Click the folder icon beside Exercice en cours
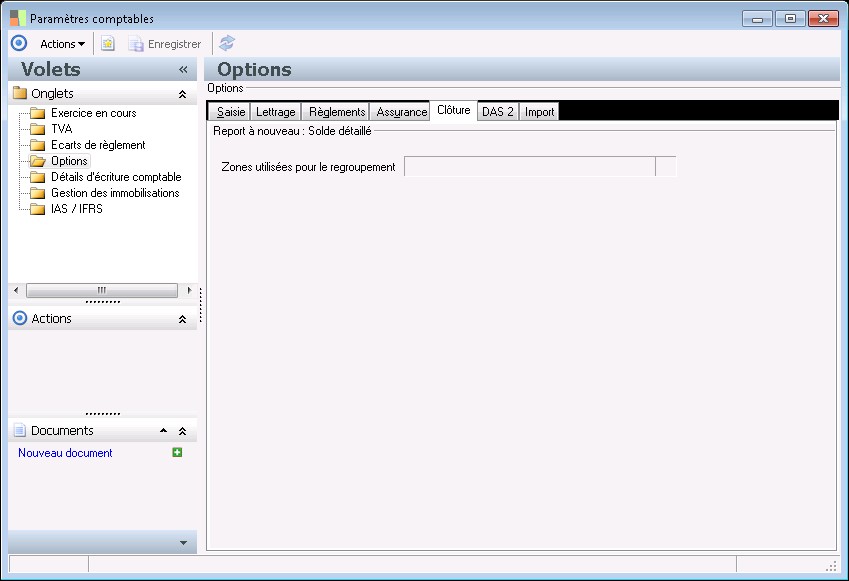Viewport: 849px width, 581px height. tap(37, 113)
